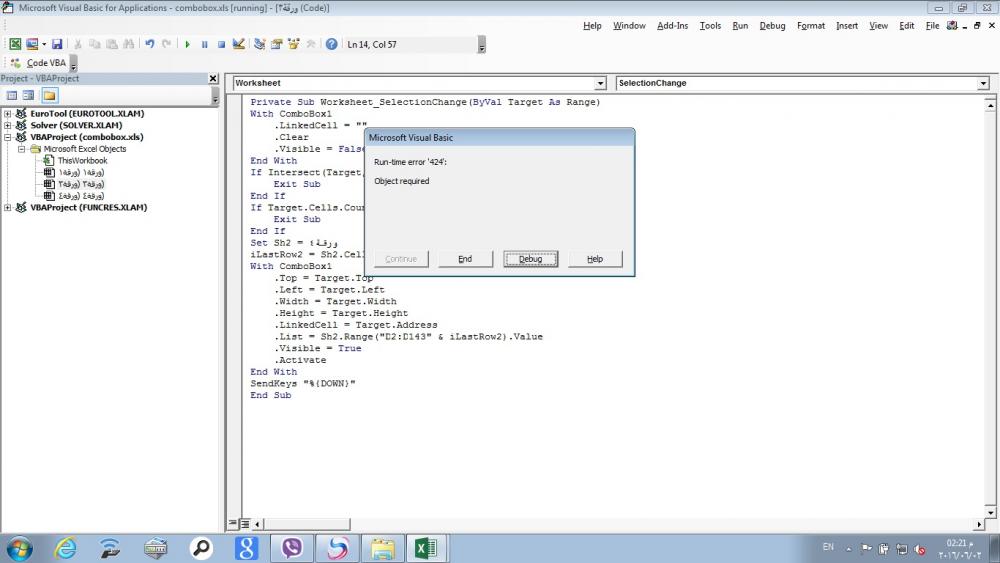Open the File menu
The image size is (1000, 563).
pos(932,26)
